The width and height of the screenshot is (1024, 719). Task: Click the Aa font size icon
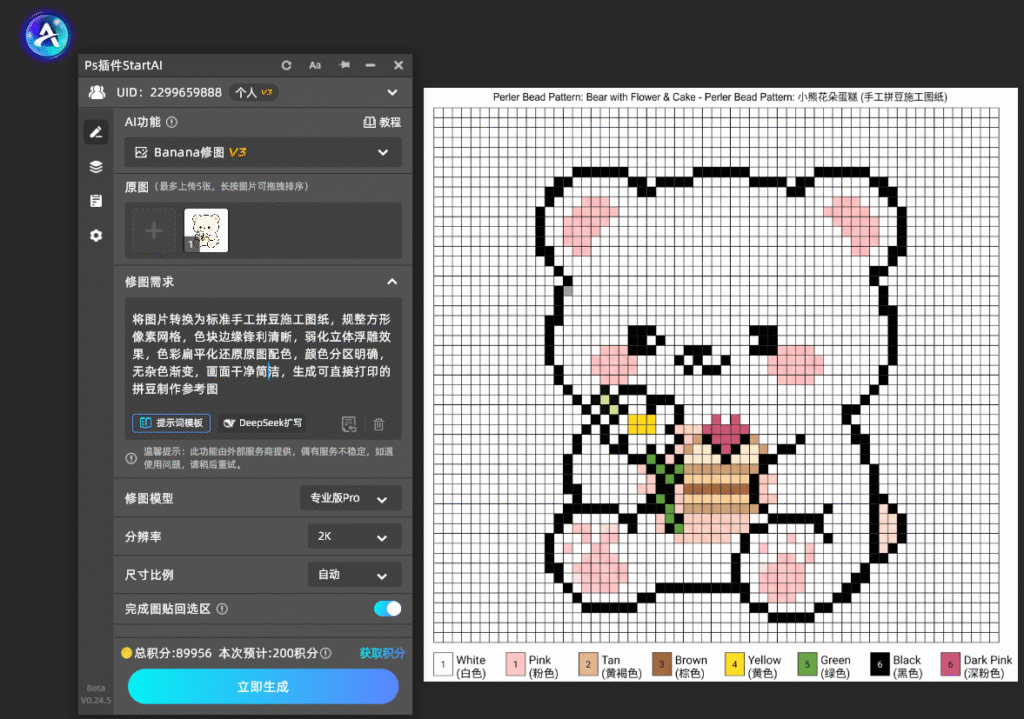point(315,65)
